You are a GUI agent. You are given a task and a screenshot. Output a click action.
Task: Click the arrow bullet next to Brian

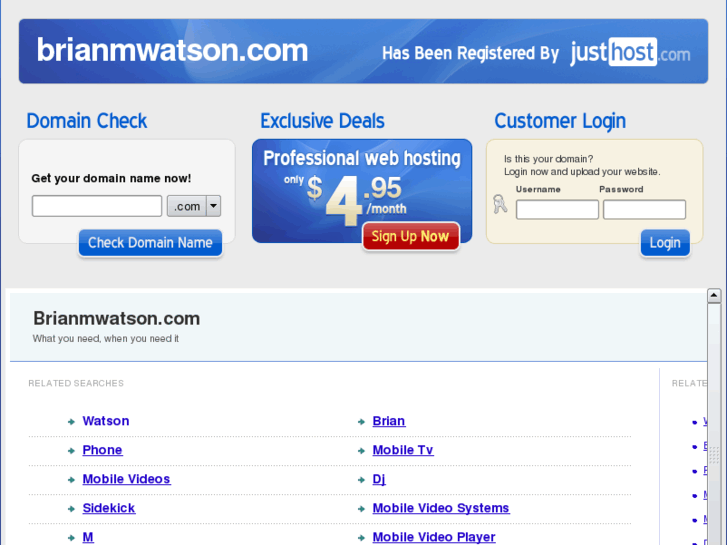[x=362, y=422]
